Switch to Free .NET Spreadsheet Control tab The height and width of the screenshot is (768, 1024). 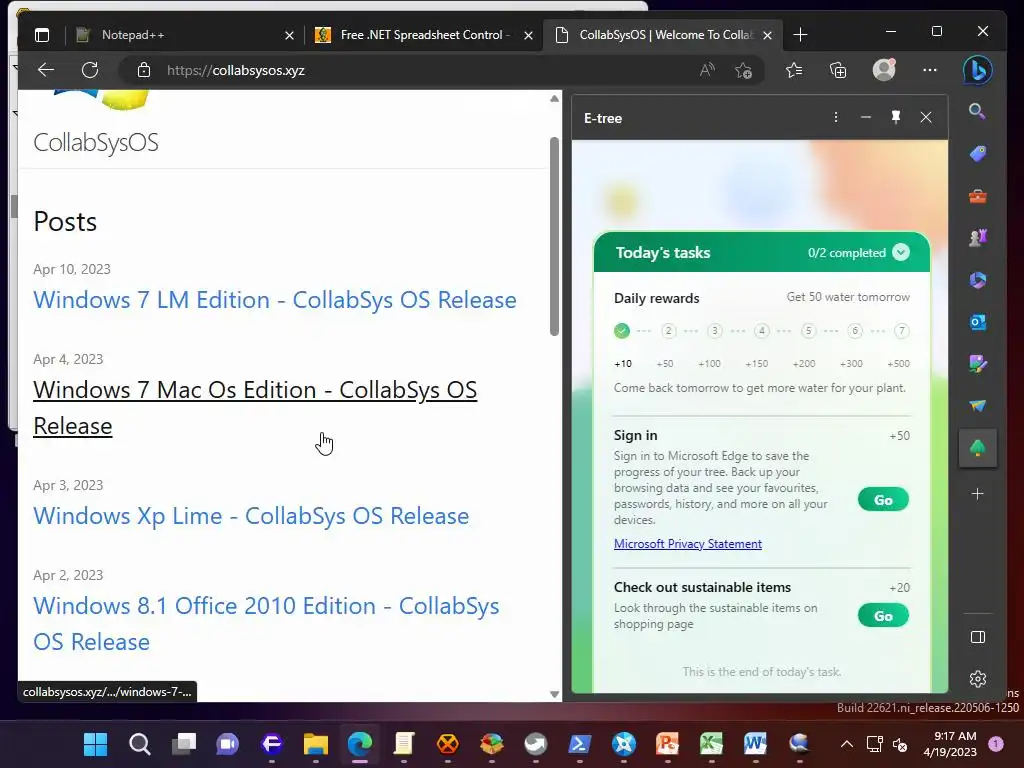click(x=422, y=35)
